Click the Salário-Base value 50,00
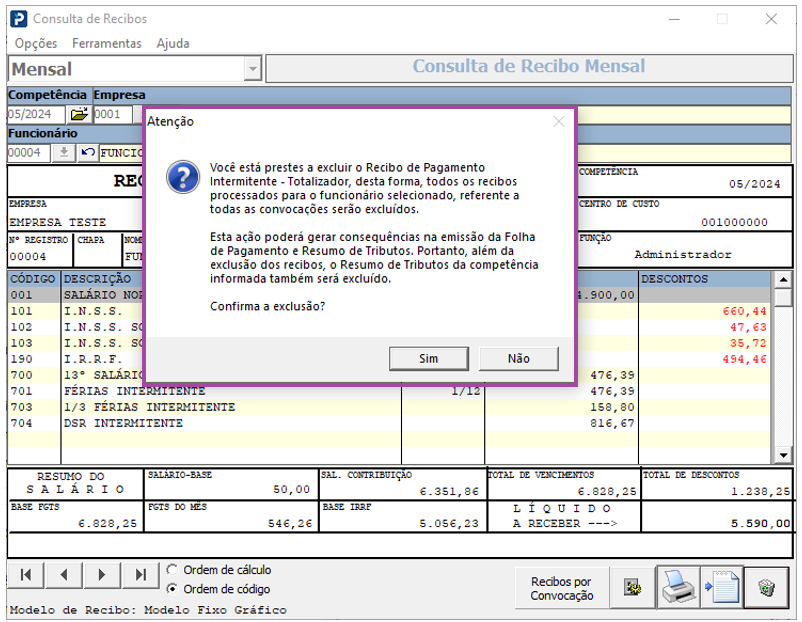This screenshot has width=802, height=622. click(x=292, y=490)
